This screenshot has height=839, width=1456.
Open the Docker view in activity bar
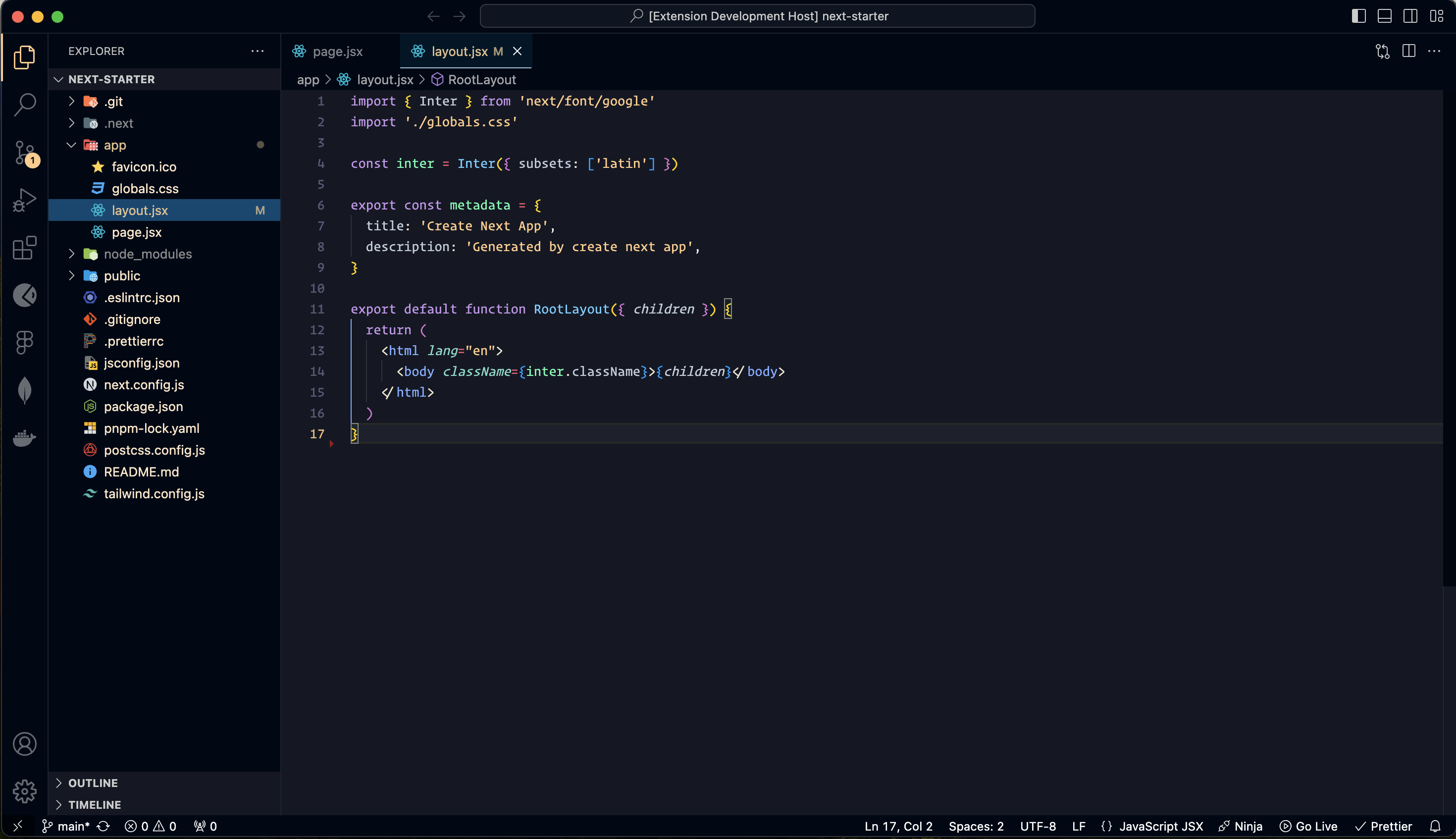pos(24,438)
